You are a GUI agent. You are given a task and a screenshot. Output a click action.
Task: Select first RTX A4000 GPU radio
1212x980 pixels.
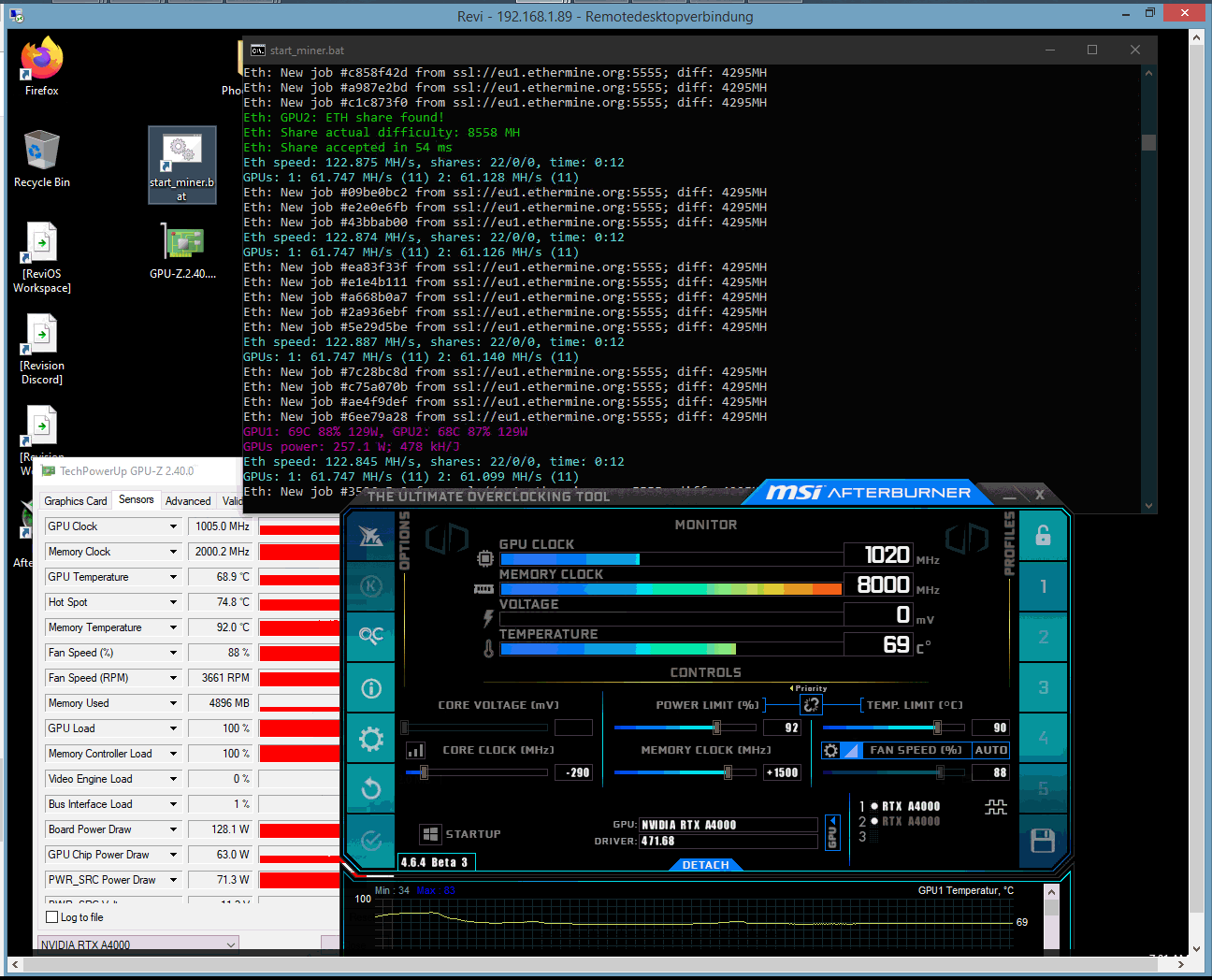point(874,806)
